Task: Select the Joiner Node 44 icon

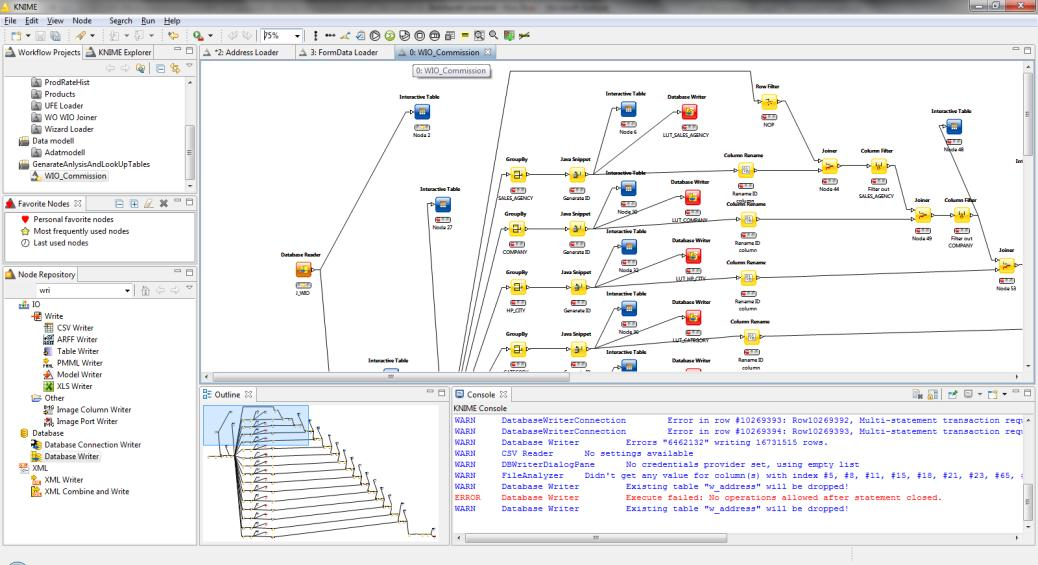Action: 829,166
